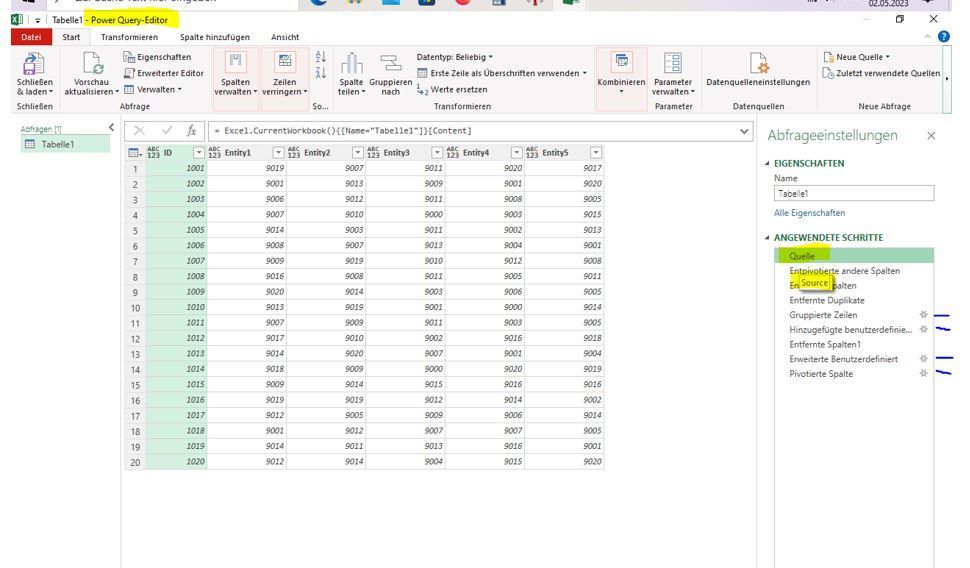Click the Entity3 column data type icon
Screen dimensions: 970x568
pyautogui.click(x=373, y=153)
